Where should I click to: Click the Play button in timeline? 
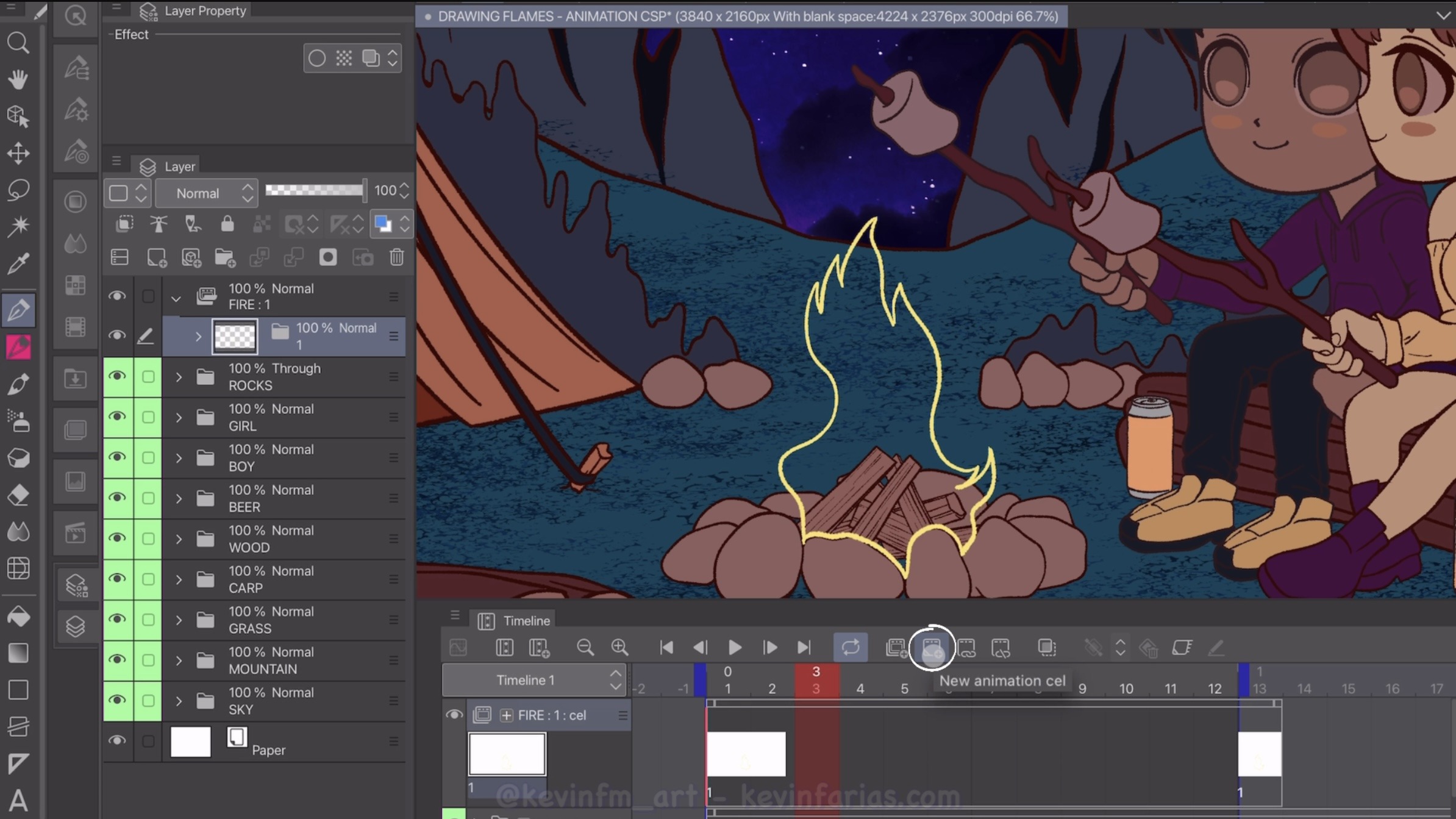735,648
